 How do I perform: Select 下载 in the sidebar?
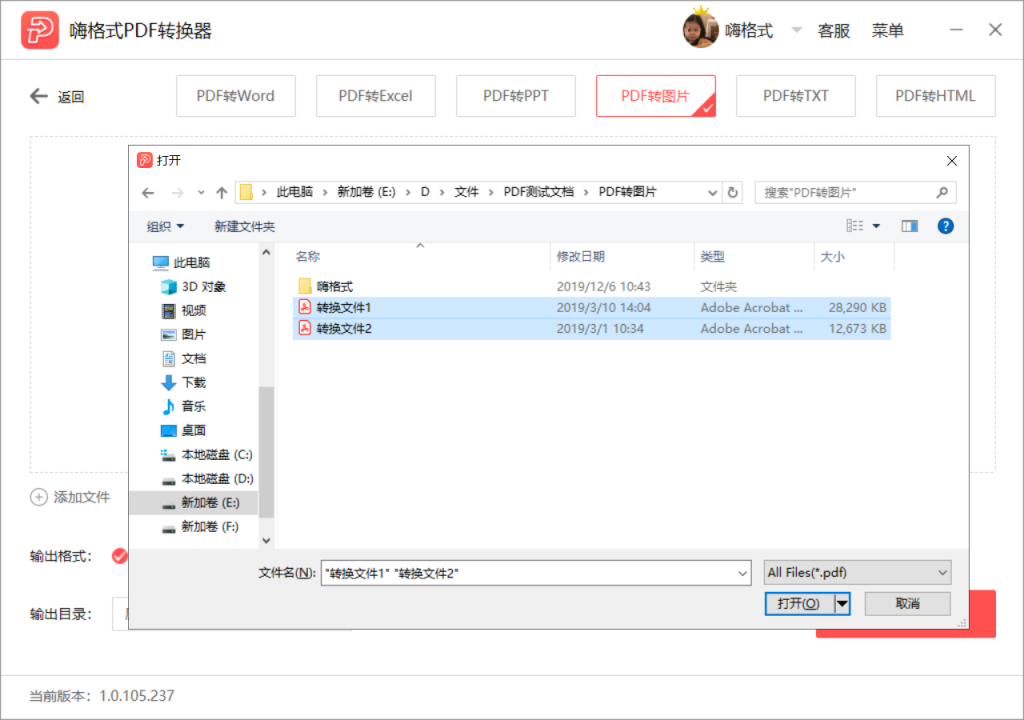[x=193, y=382]
